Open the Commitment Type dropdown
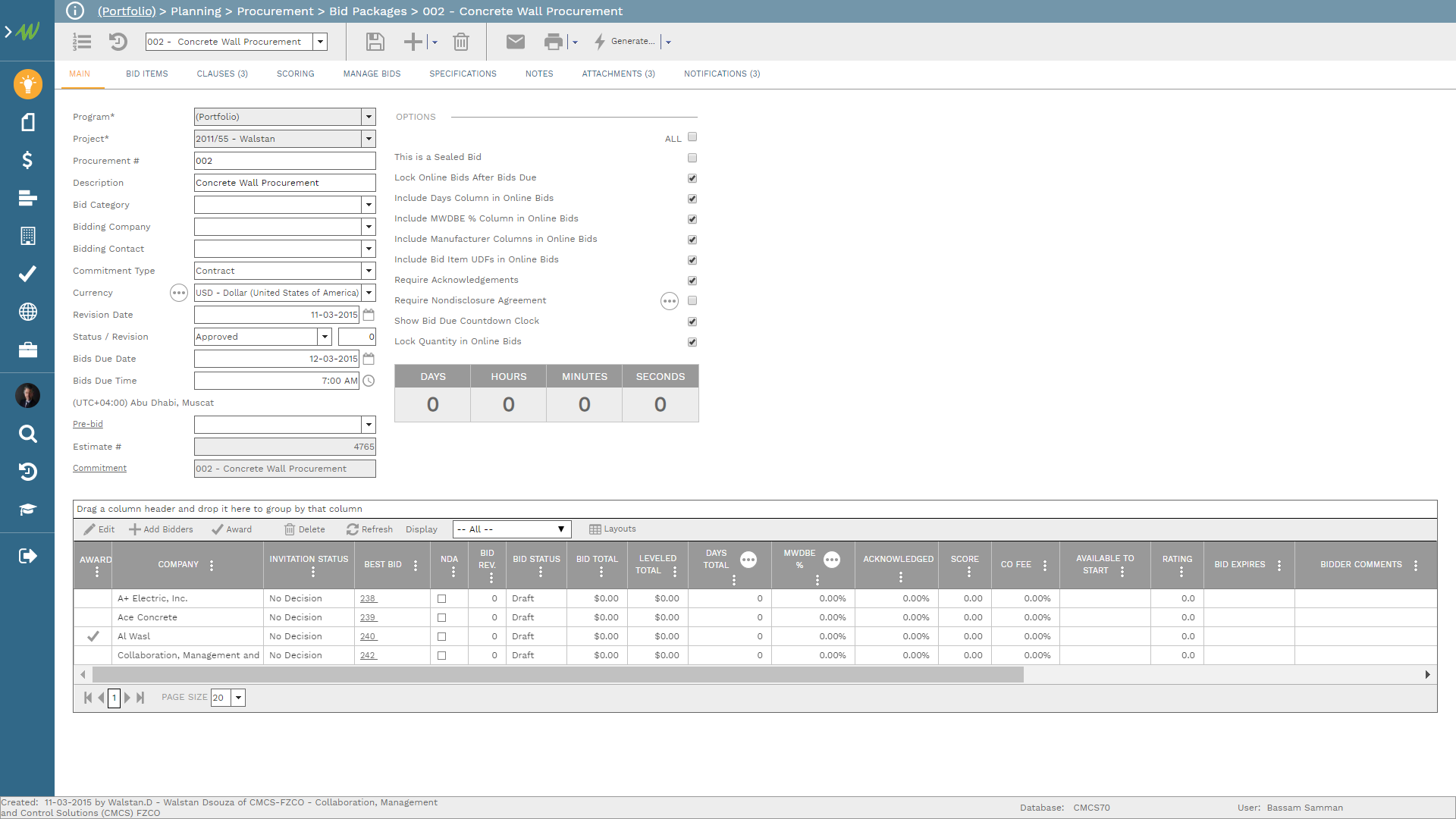 pyautogui.click(x=369, y=271)
